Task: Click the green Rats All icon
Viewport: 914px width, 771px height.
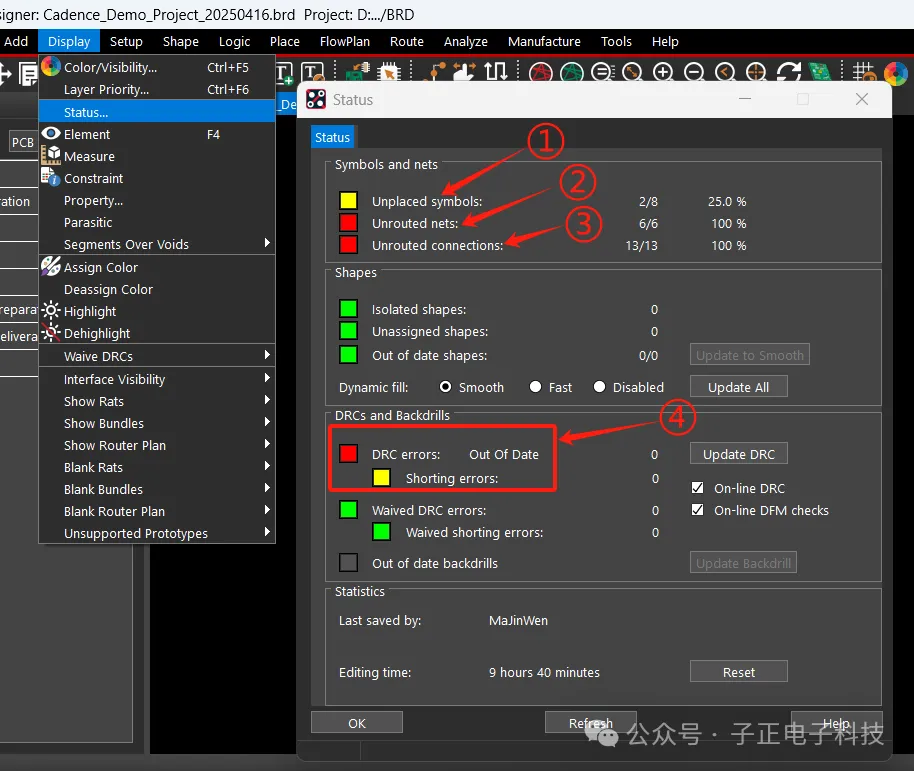Action: pos(572,72)
